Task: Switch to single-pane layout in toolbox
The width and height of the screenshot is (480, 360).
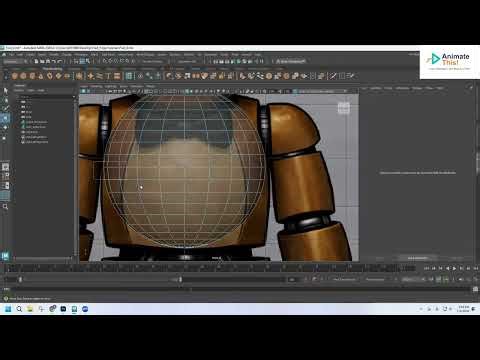Action: [x=5, y=167]
